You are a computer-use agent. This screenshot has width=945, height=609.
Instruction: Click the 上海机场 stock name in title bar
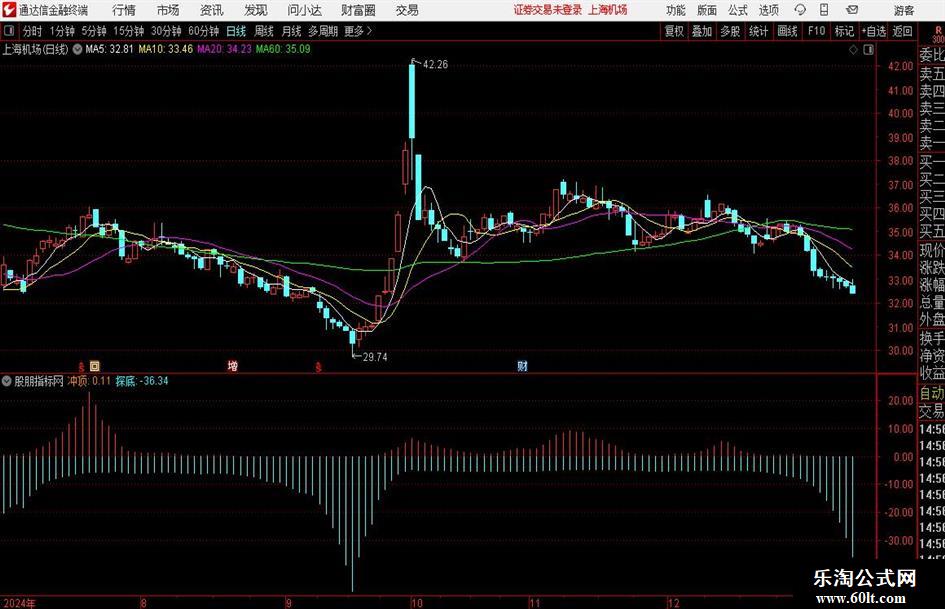tap(608, 10)
